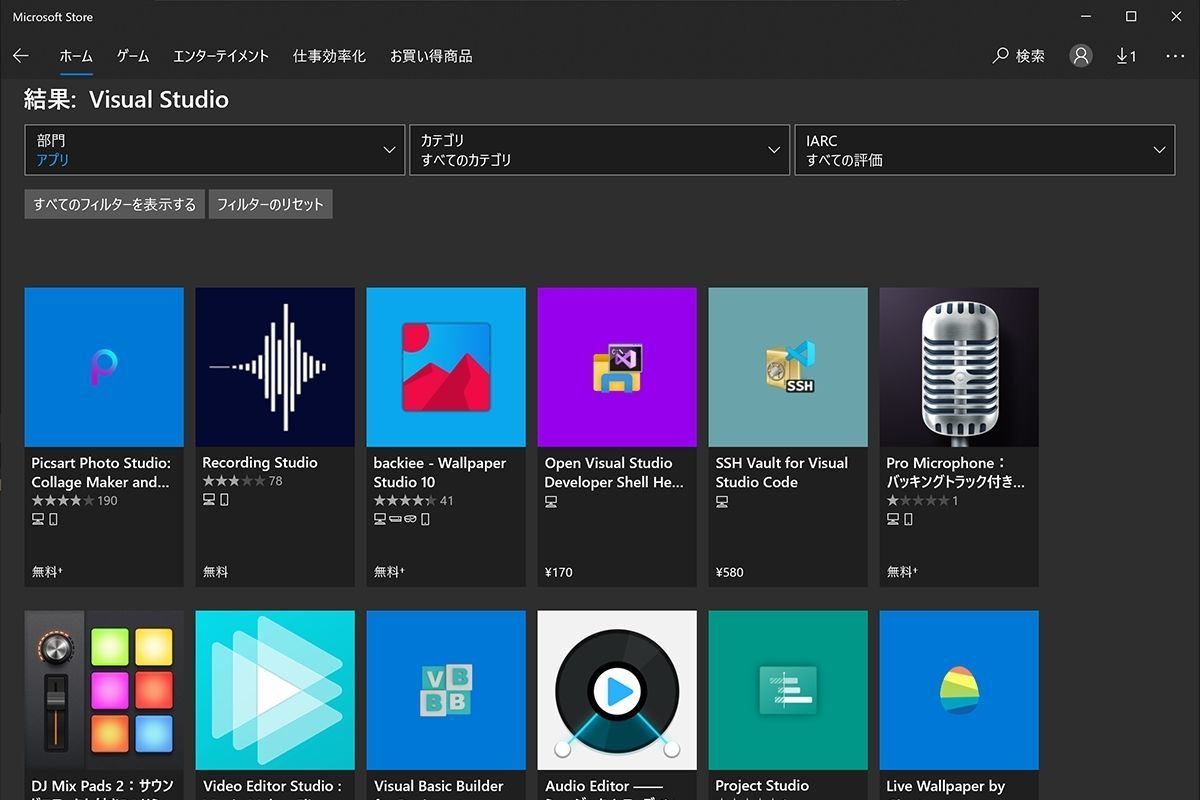
Task: Switch to the お買い得商品 tab
Action: (x=431, y=56)
